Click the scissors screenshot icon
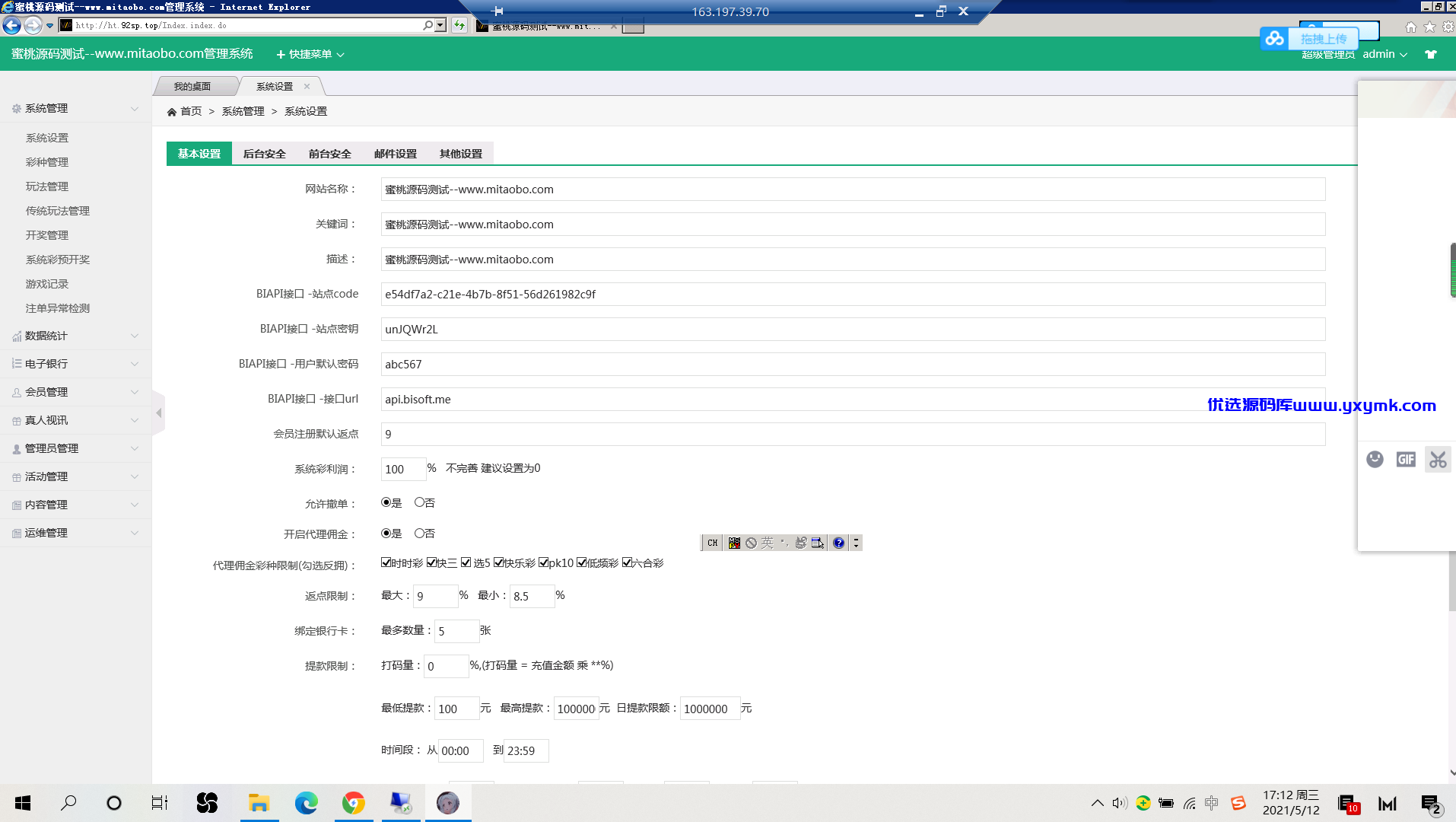 [1438, 459]
